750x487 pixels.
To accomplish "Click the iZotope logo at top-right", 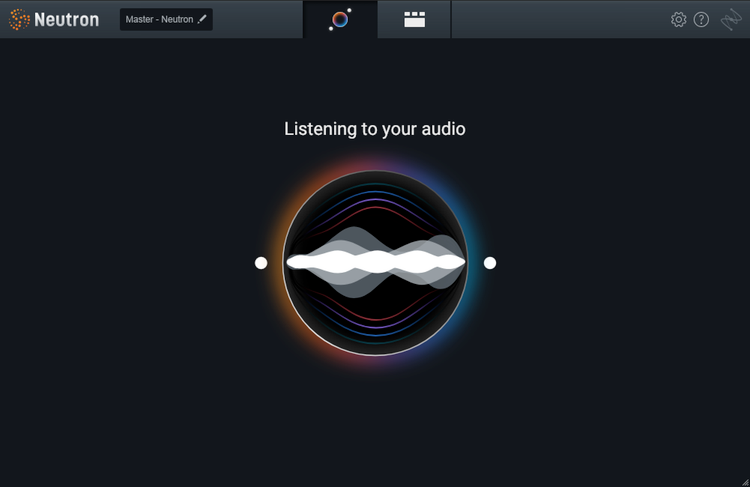I will (731, 20).
